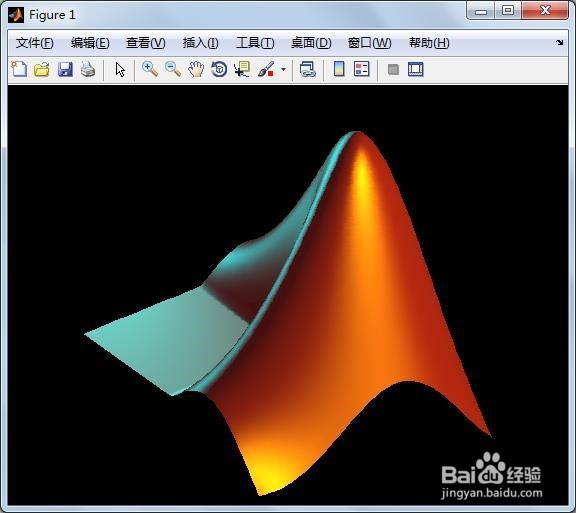The image size is (576, 513).
Task: Create a new figure with toolbar icon
Action: 19,69
